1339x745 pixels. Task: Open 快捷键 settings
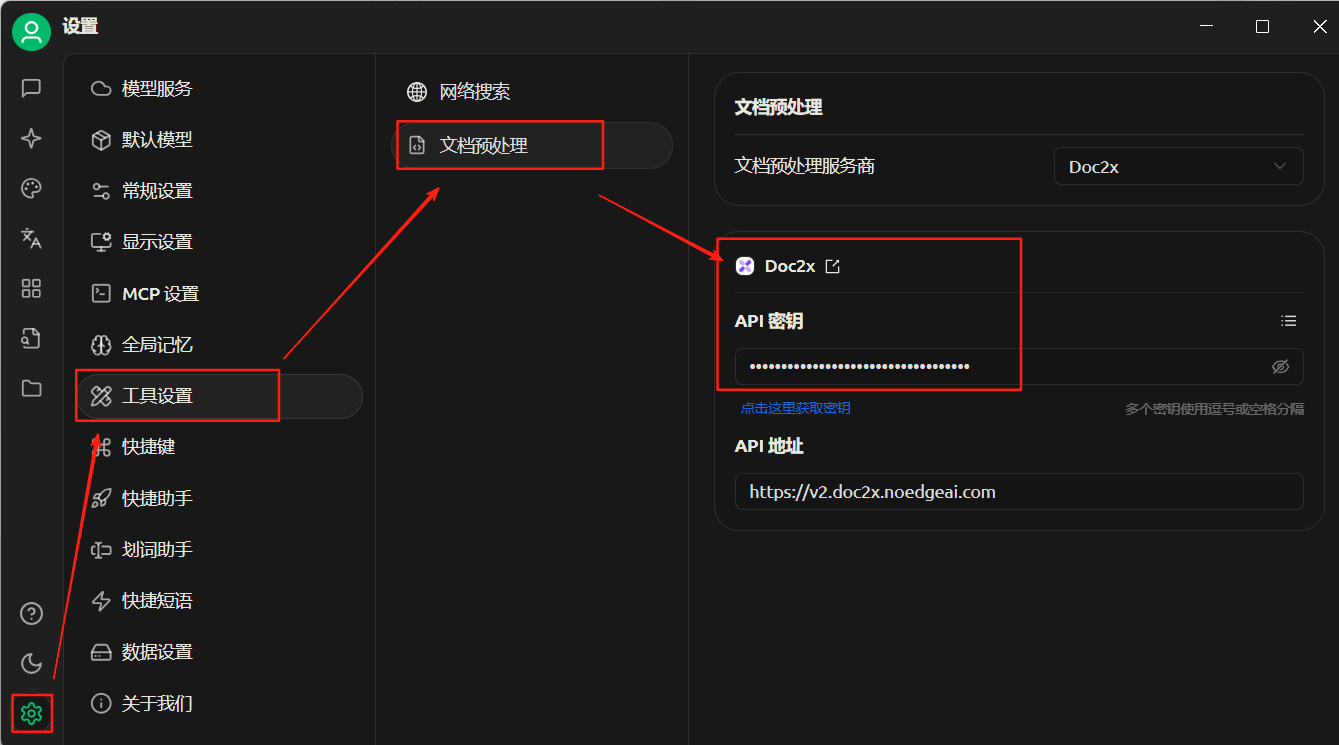(219, 447)
